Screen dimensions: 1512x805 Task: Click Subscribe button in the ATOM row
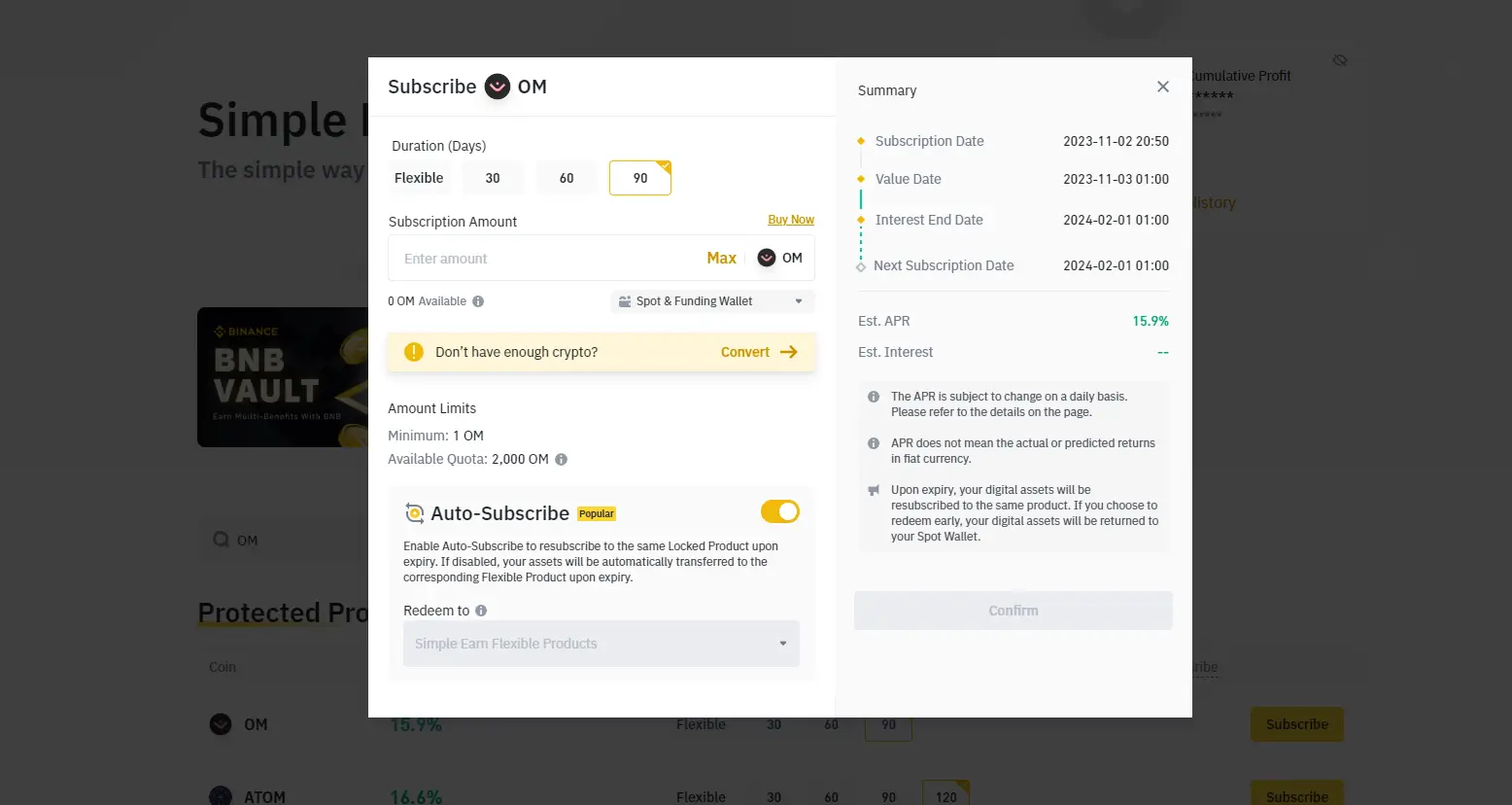1297,793
